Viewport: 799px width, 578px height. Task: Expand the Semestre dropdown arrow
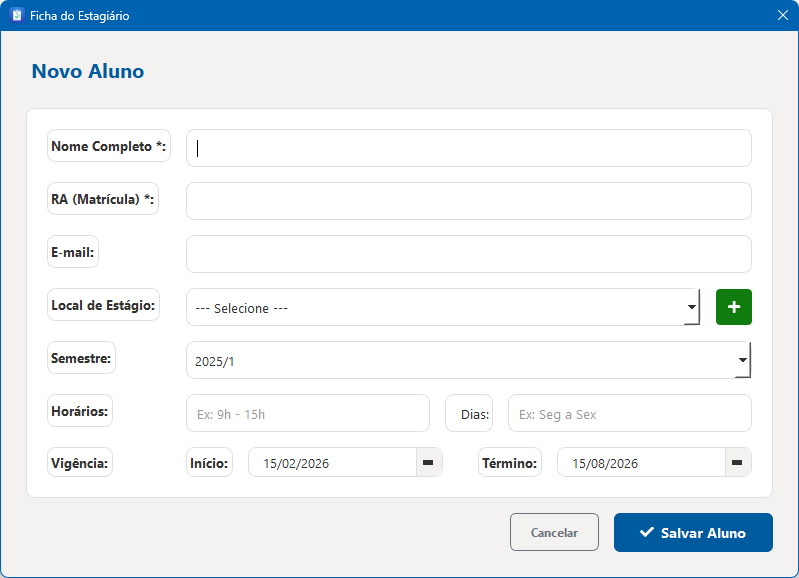pos(742,360)
